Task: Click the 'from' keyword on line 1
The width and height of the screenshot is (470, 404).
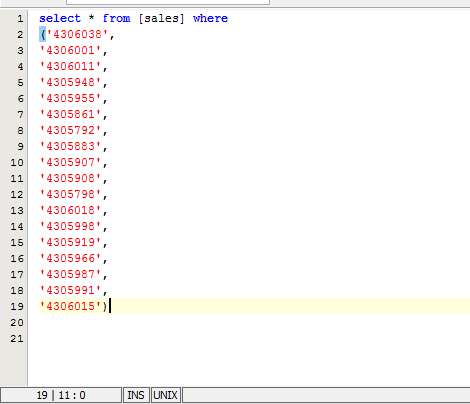Action: [116, 18]
